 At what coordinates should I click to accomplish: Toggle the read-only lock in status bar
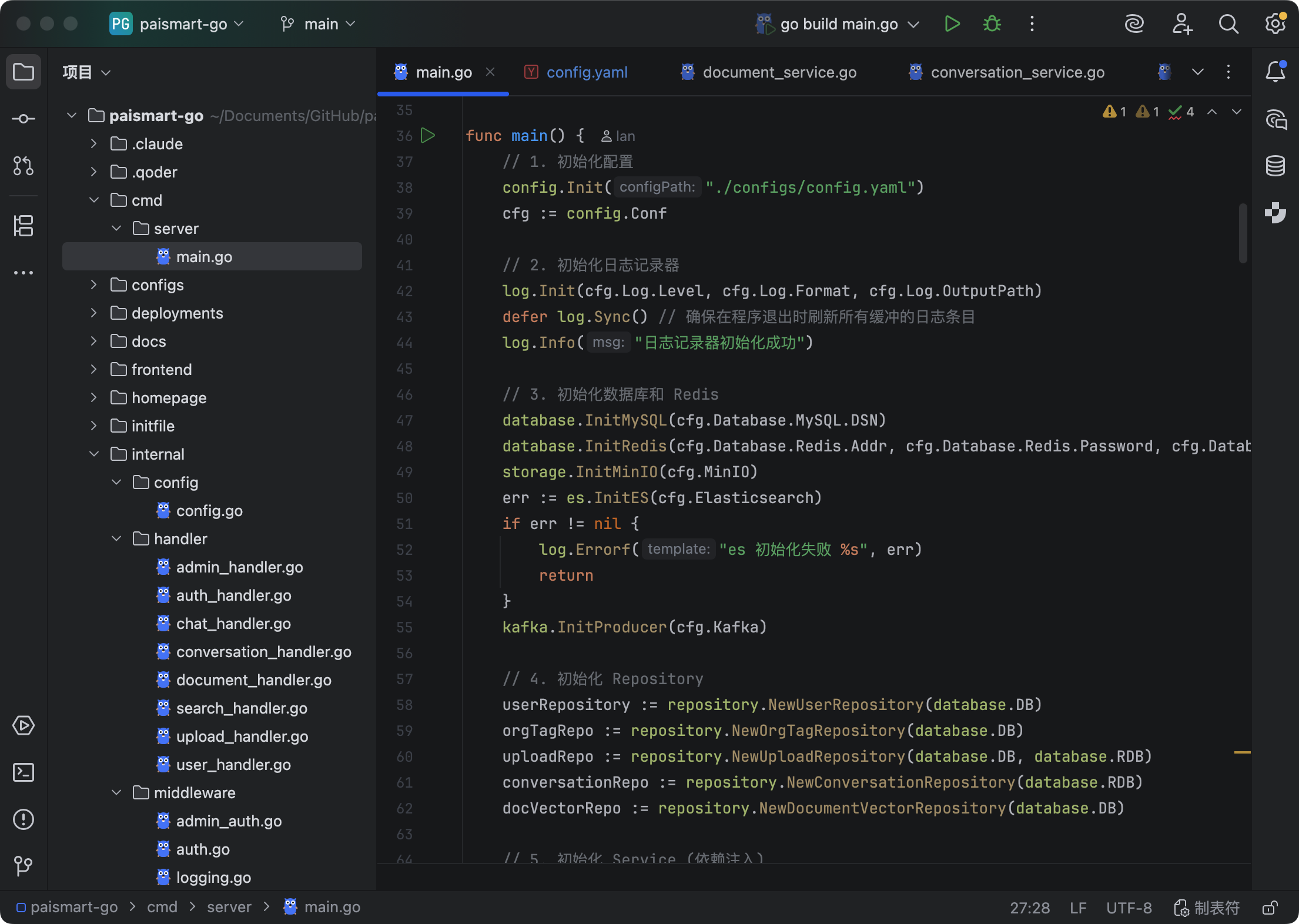(x=1270, y=908)
